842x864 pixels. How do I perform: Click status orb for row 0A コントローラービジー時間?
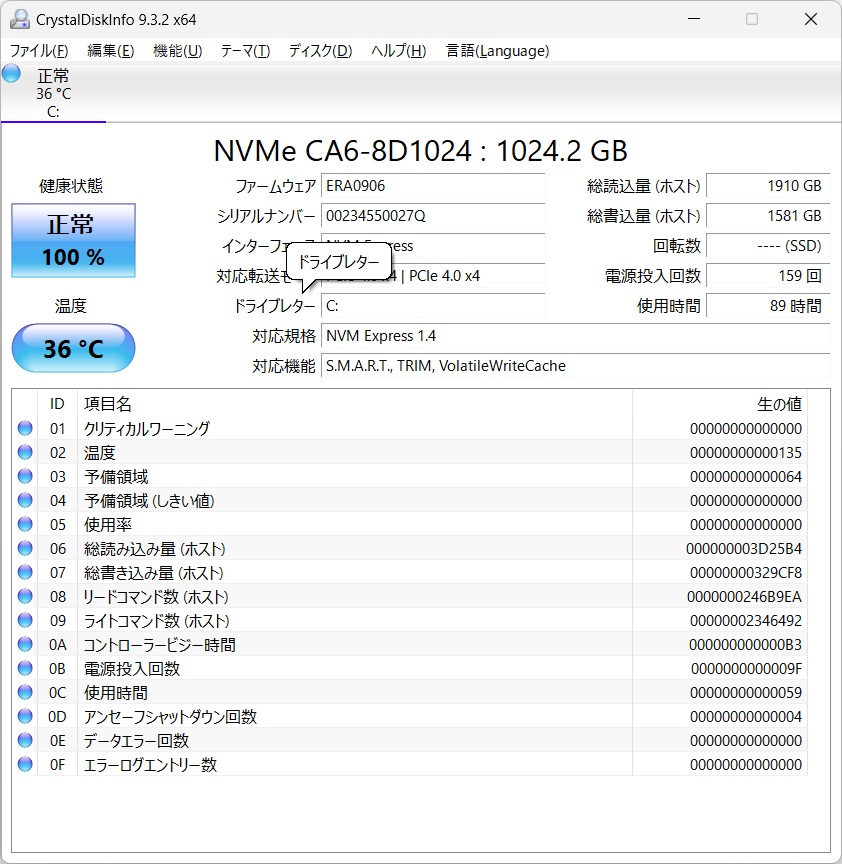[25, 644]
